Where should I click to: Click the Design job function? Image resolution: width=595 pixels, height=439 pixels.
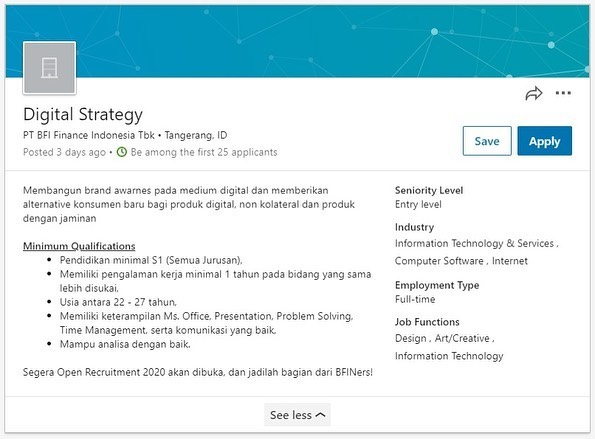point(411,338)
